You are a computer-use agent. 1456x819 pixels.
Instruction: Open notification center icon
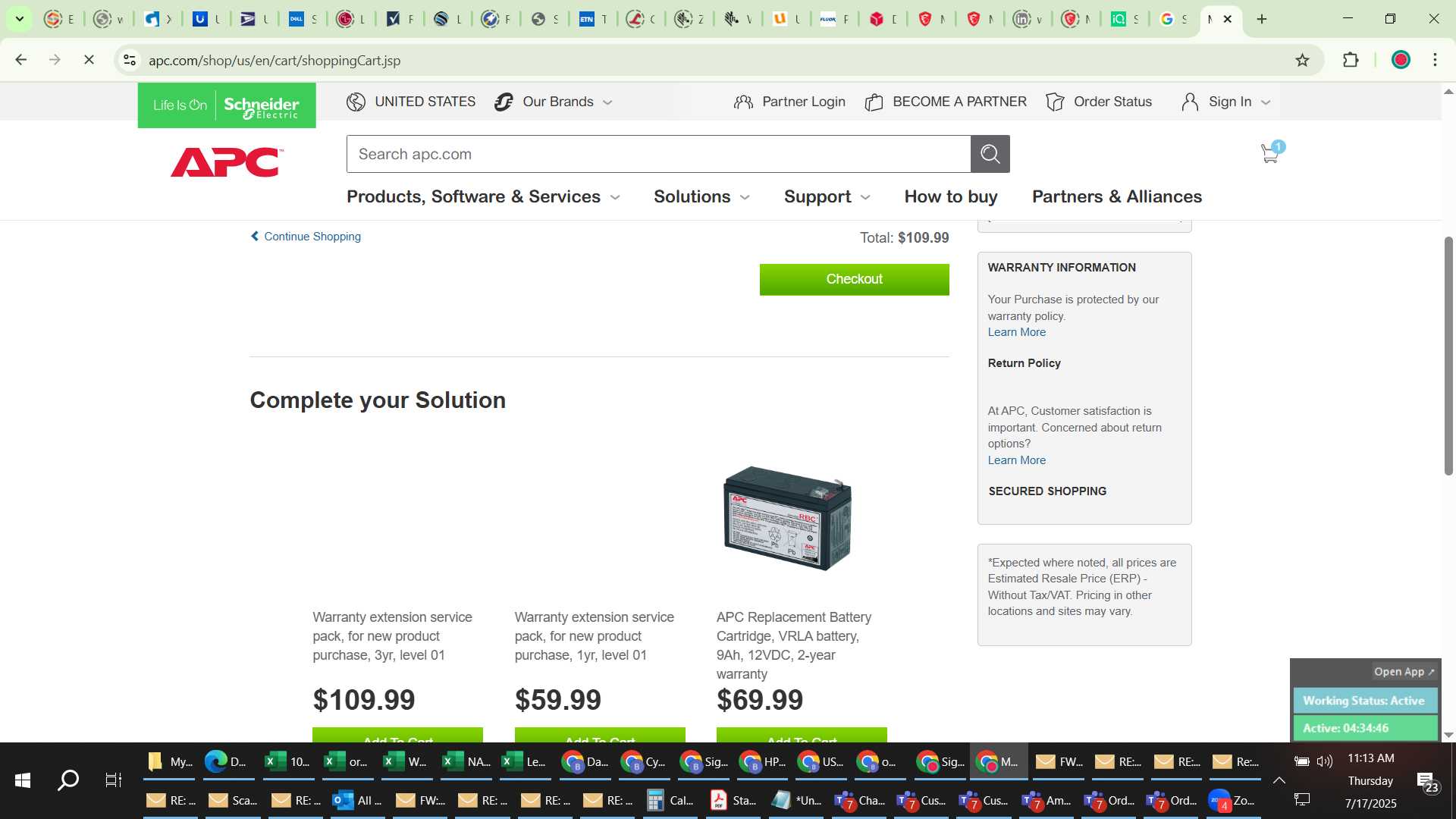click(1429, 781)
